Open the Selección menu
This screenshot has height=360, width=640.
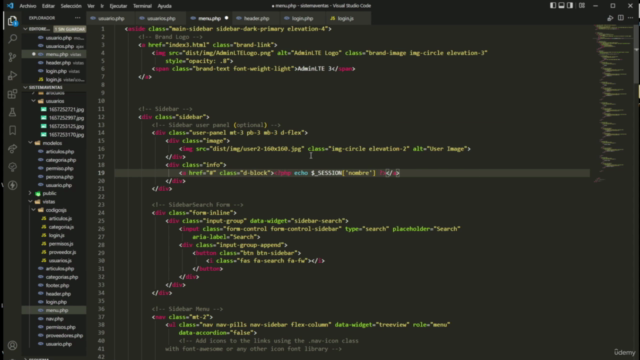(71, 6)
